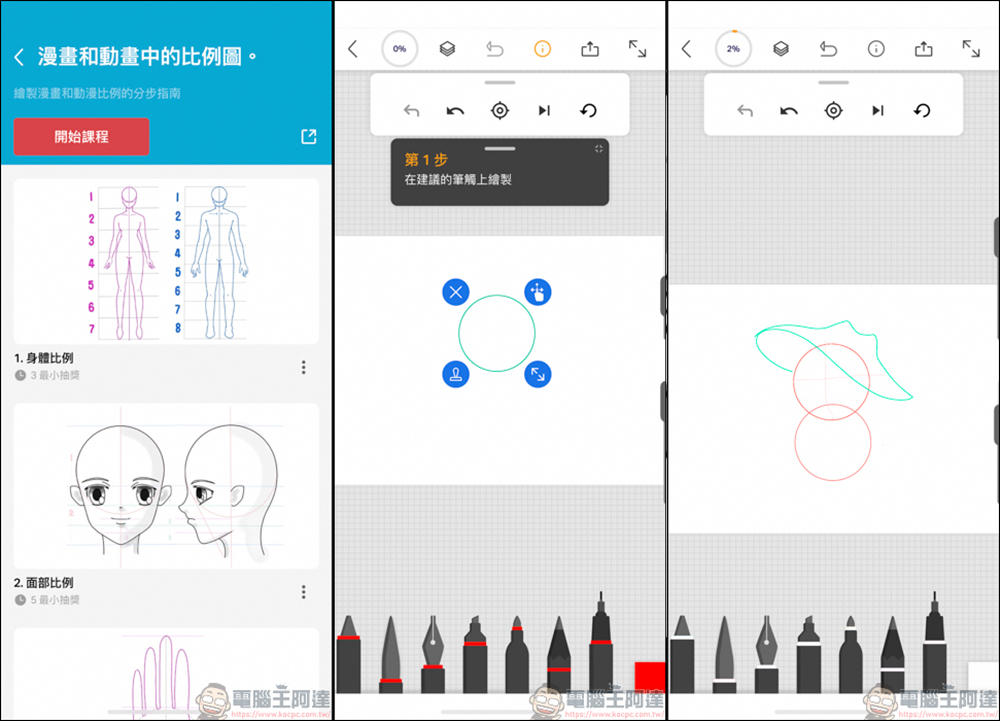
Task: Click the drag handle of the right step panel
Action: pos(834,82)
